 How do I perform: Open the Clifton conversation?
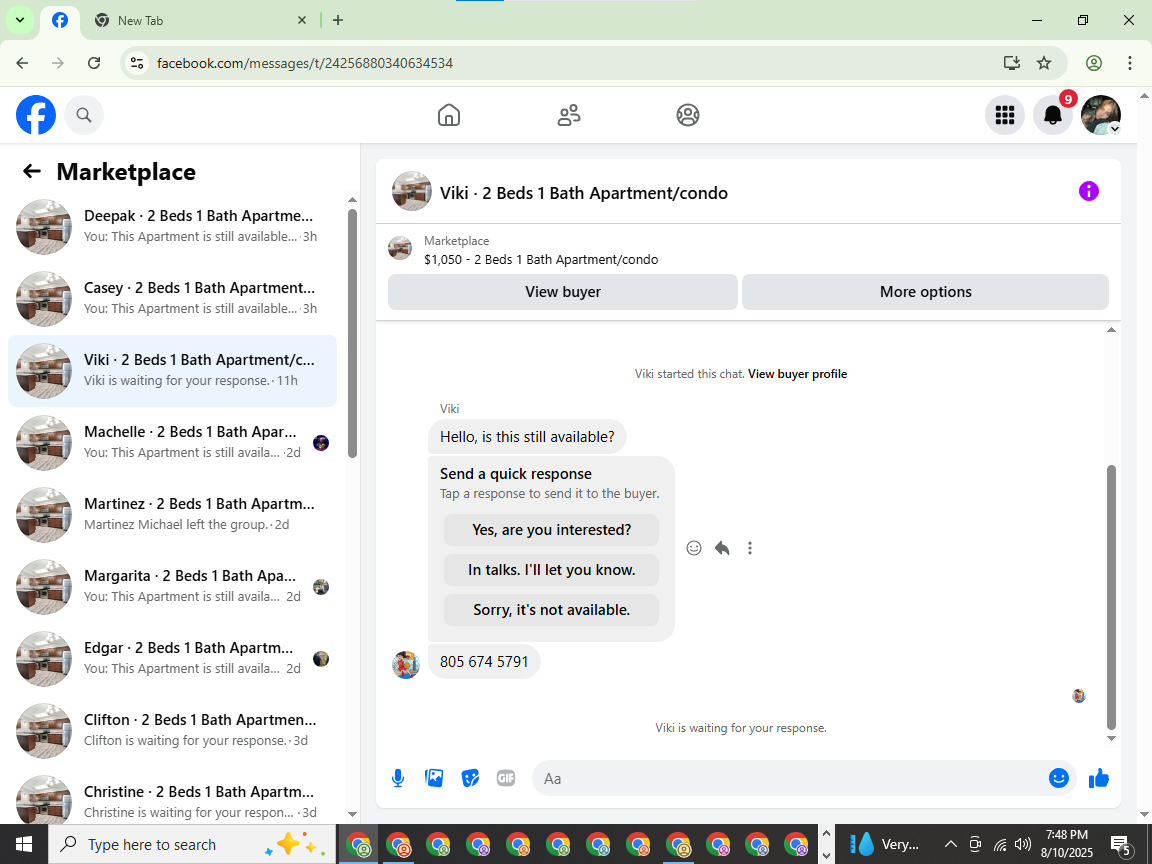173,730
